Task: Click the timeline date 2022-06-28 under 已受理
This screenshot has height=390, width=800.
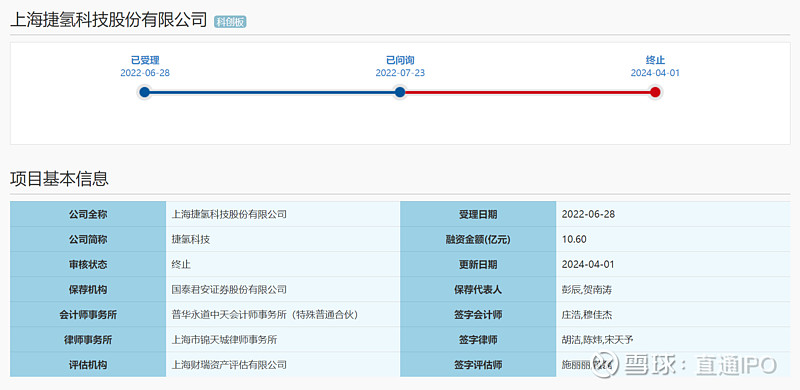Action: (x=145, y=73)
